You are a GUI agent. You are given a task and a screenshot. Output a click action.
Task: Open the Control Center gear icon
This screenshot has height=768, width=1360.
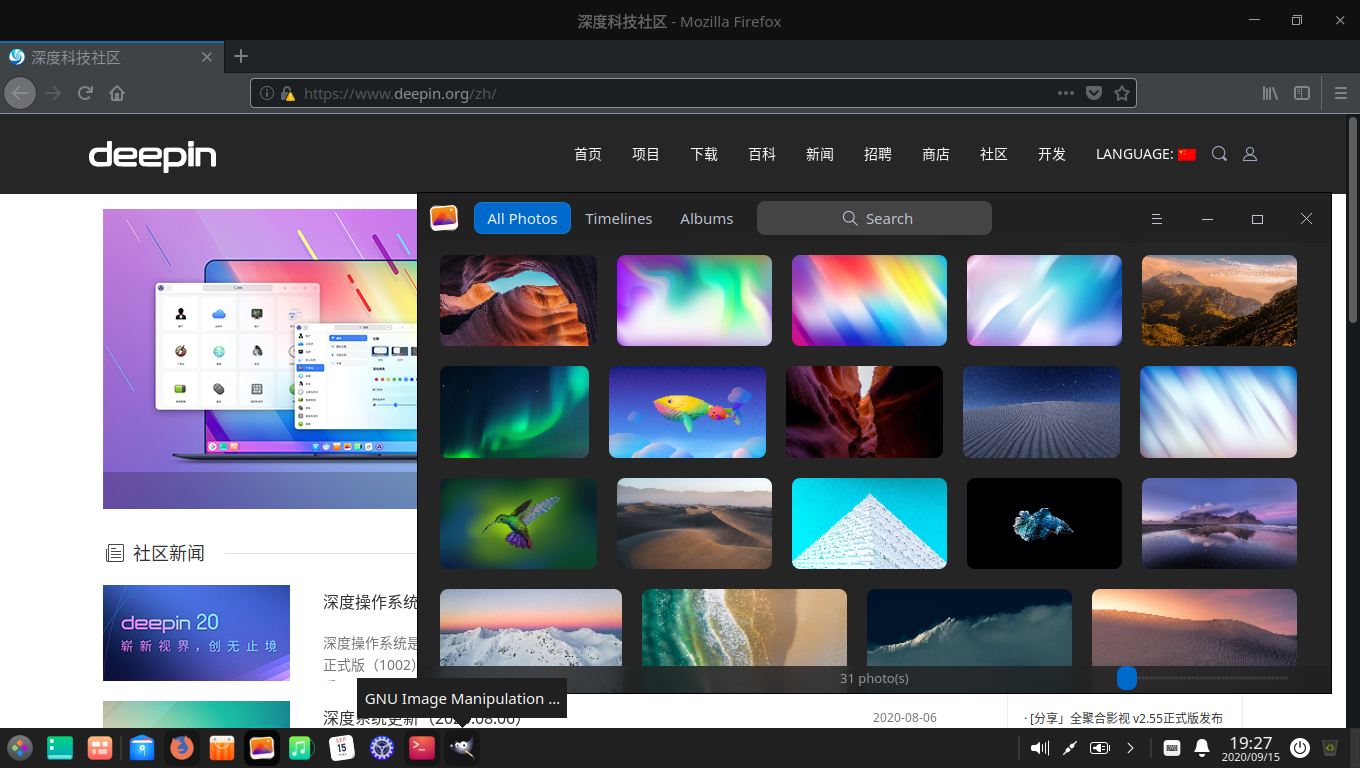coord(382,747)
